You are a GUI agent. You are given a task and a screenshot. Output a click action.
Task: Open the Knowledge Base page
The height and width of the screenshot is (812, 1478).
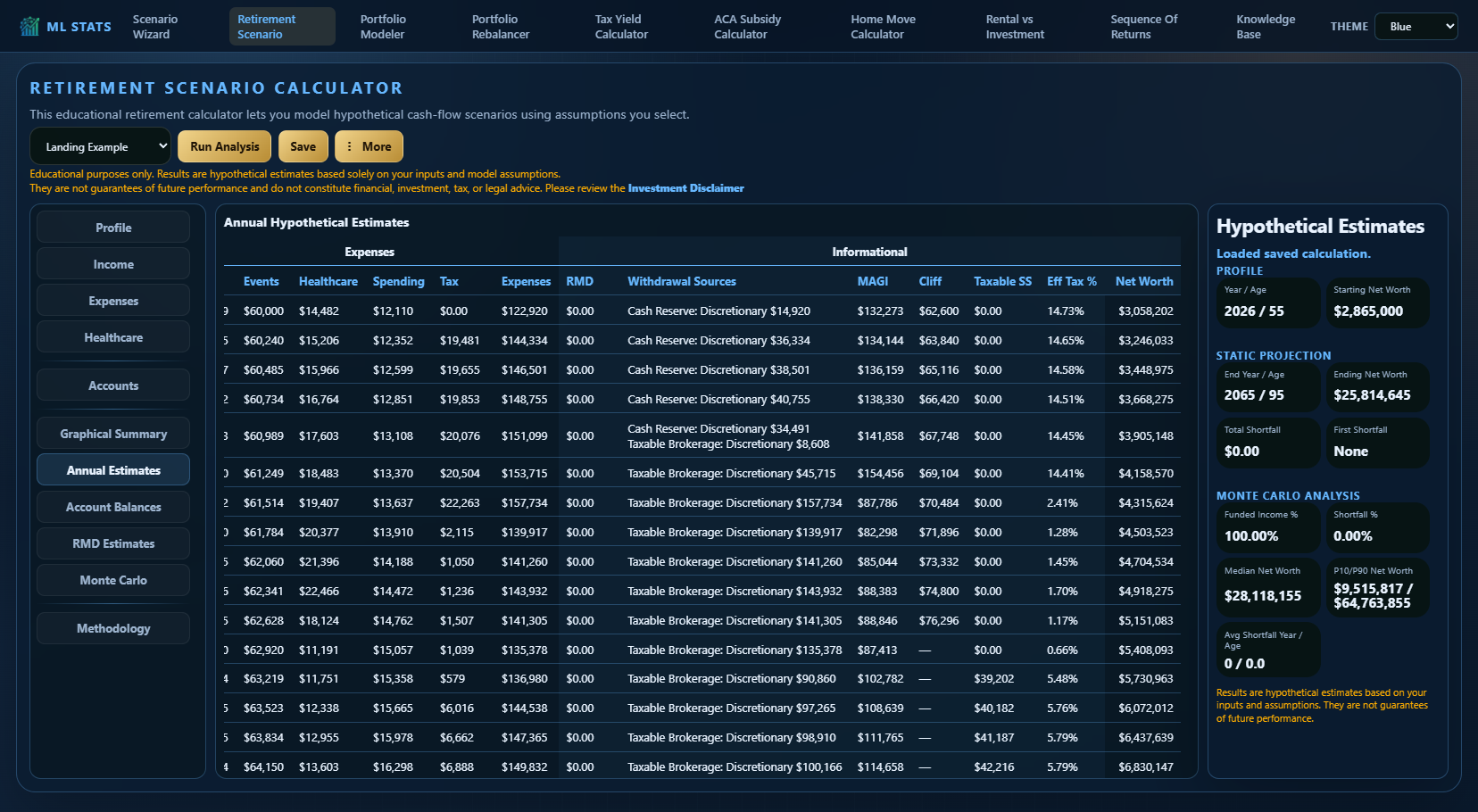click(x=1266, y=27)
